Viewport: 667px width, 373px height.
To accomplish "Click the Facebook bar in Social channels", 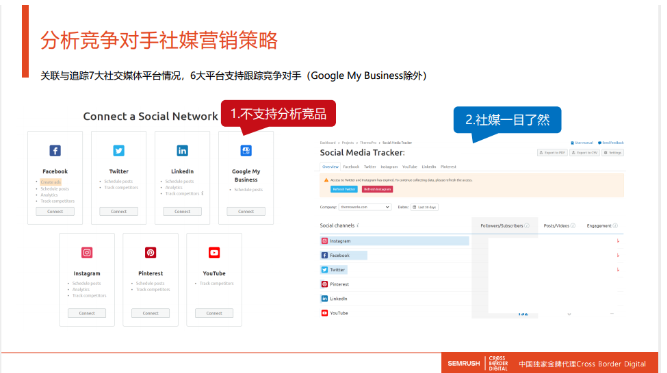I will tap(343, 255).
